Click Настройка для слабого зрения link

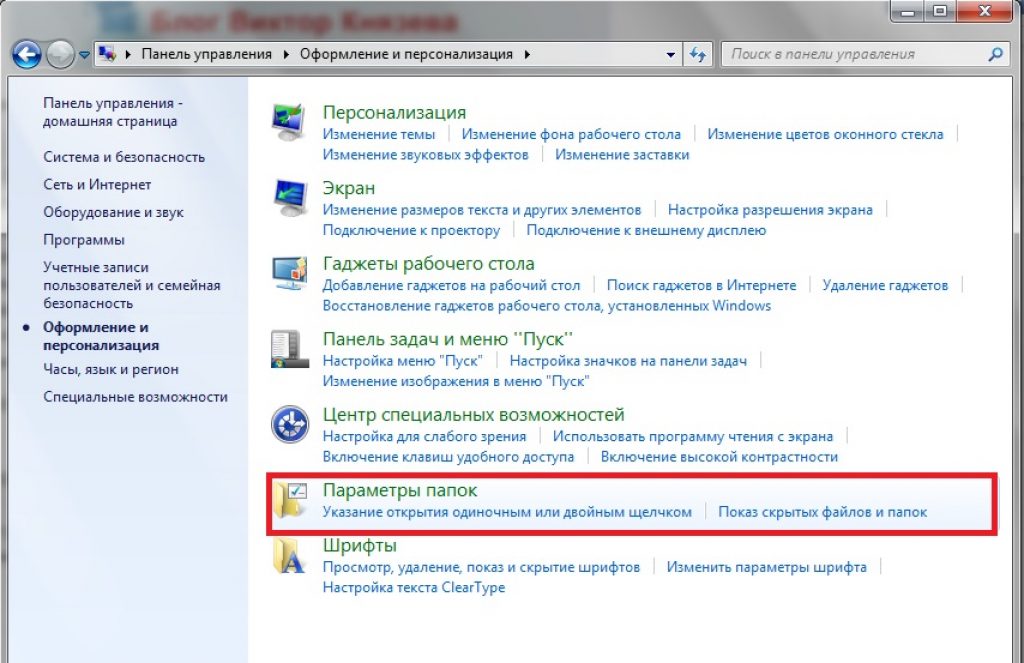point(424,436)
